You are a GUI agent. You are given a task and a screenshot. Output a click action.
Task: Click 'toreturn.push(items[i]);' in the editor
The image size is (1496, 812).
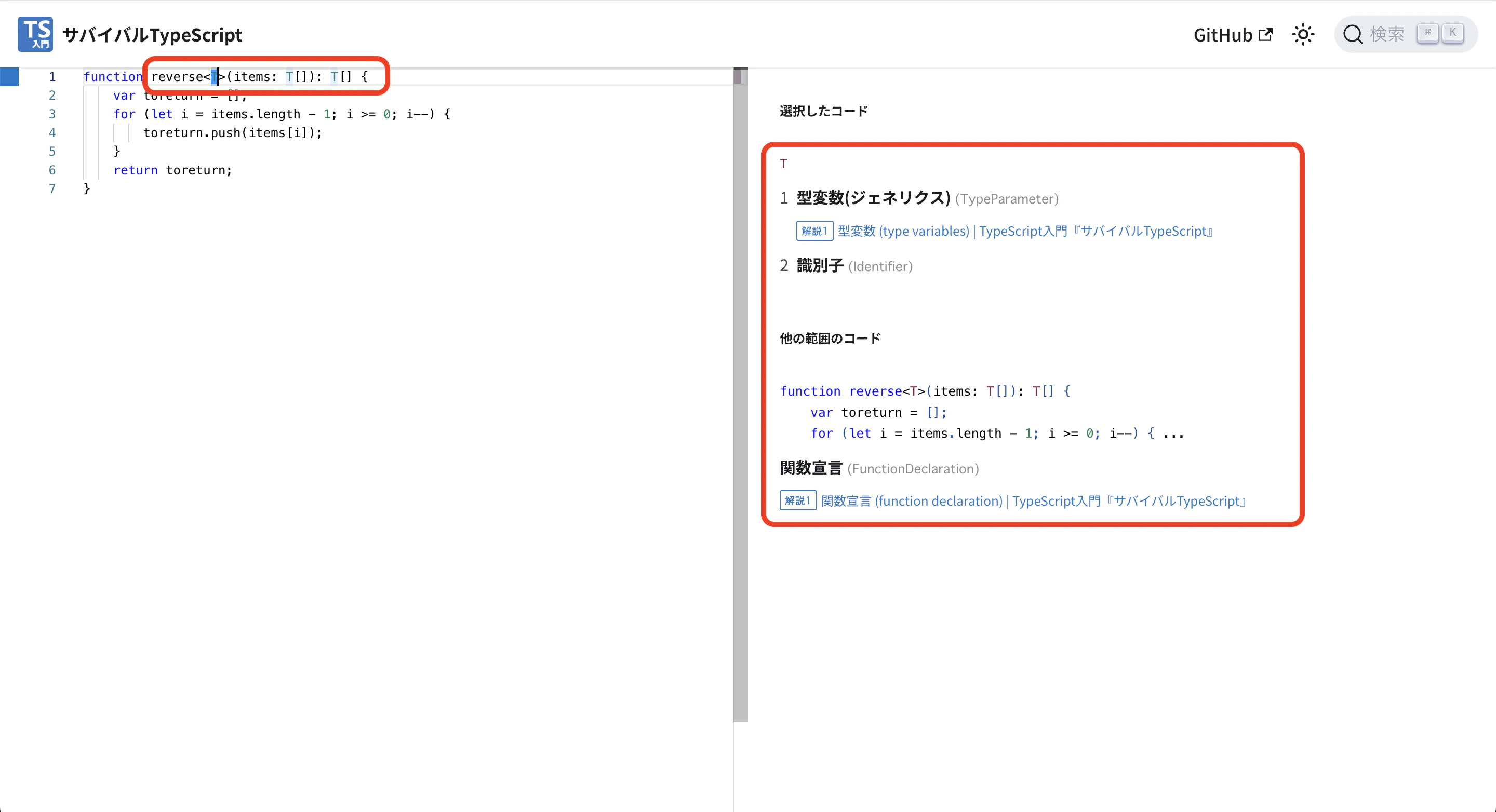[232, 133]
